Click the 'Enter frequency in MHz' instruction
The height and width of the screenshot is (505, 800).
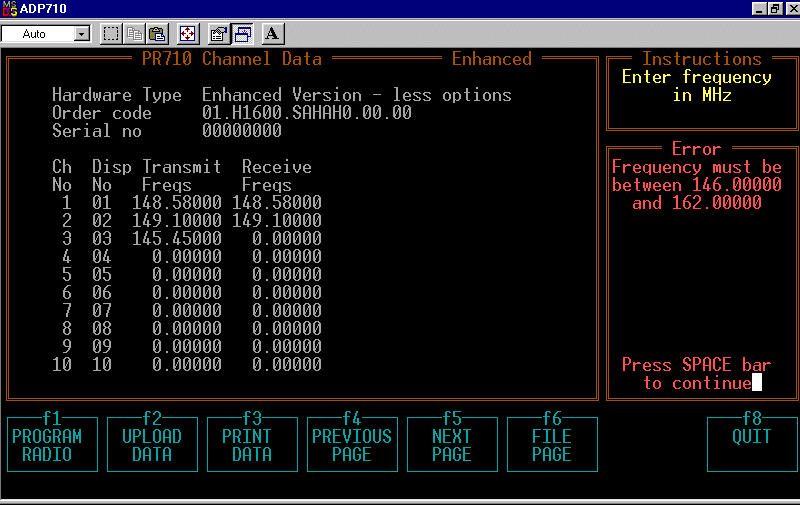(697, 86)
